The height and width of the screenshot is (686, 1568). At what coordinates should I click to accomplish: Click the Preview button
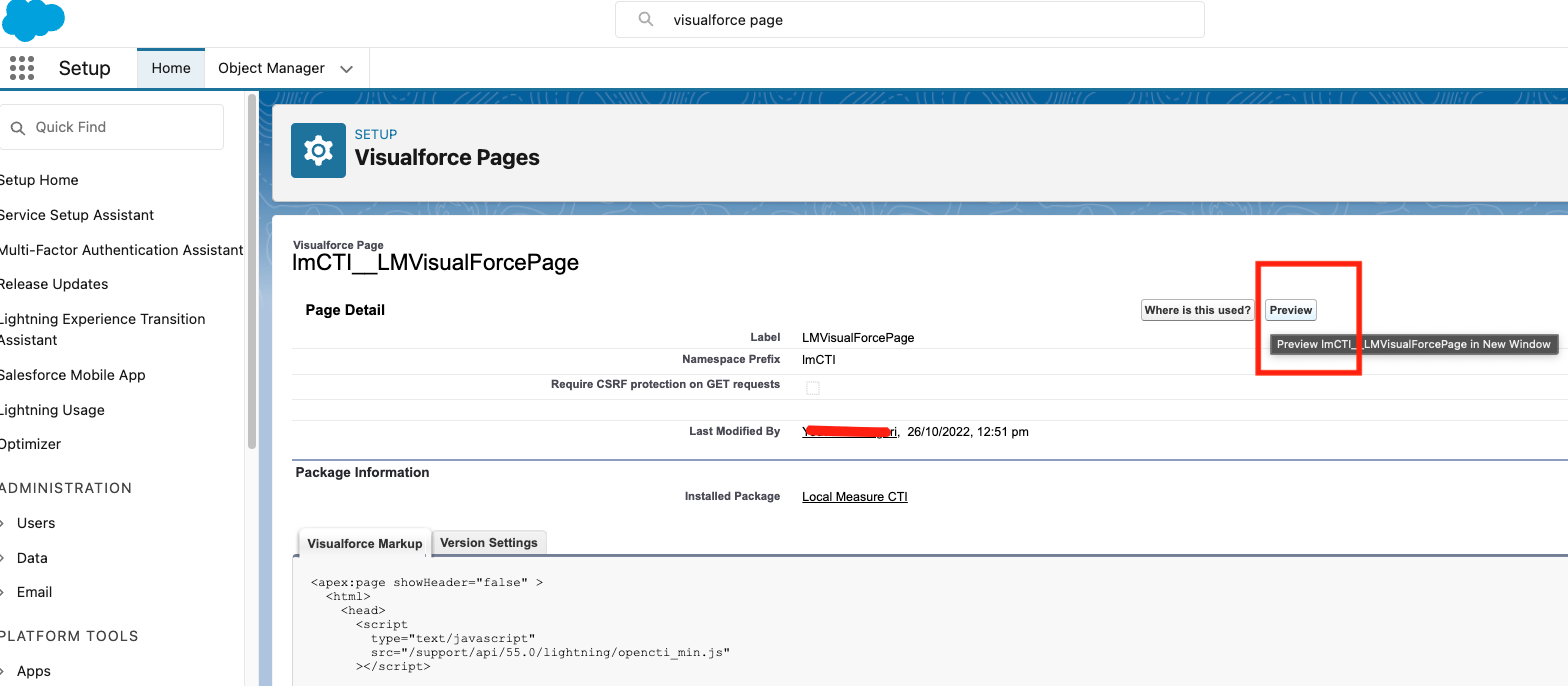tap(1290, 310)
